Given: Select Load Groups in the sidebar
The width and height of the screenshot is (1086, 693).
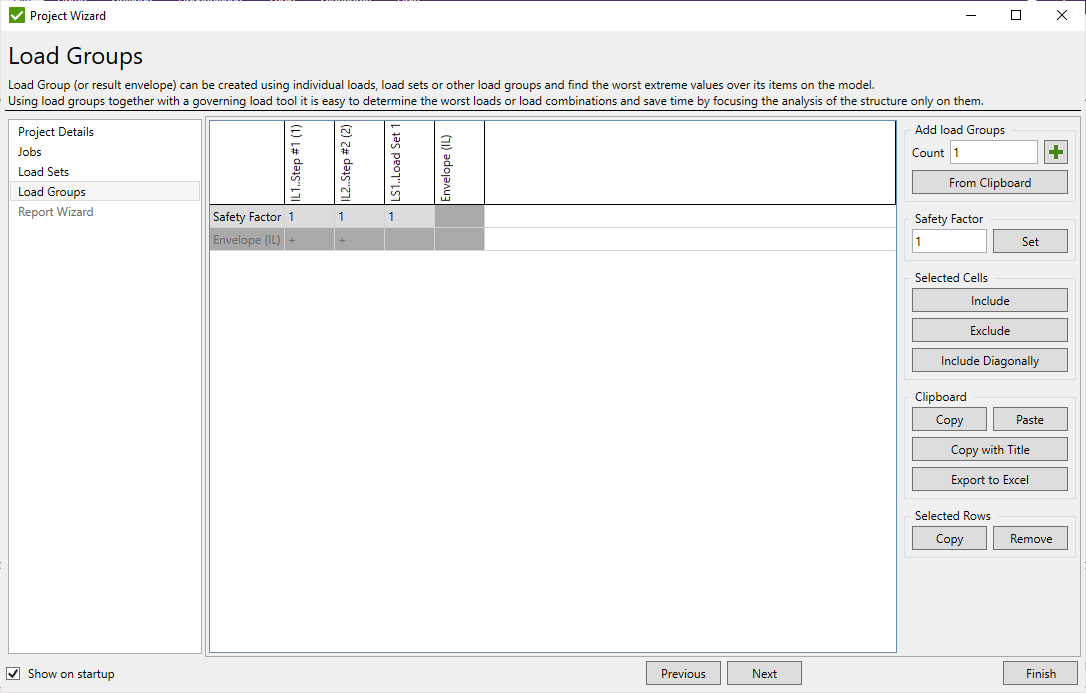Looking at the screenshot, I should pyautogui.click(x=105, y=192).
